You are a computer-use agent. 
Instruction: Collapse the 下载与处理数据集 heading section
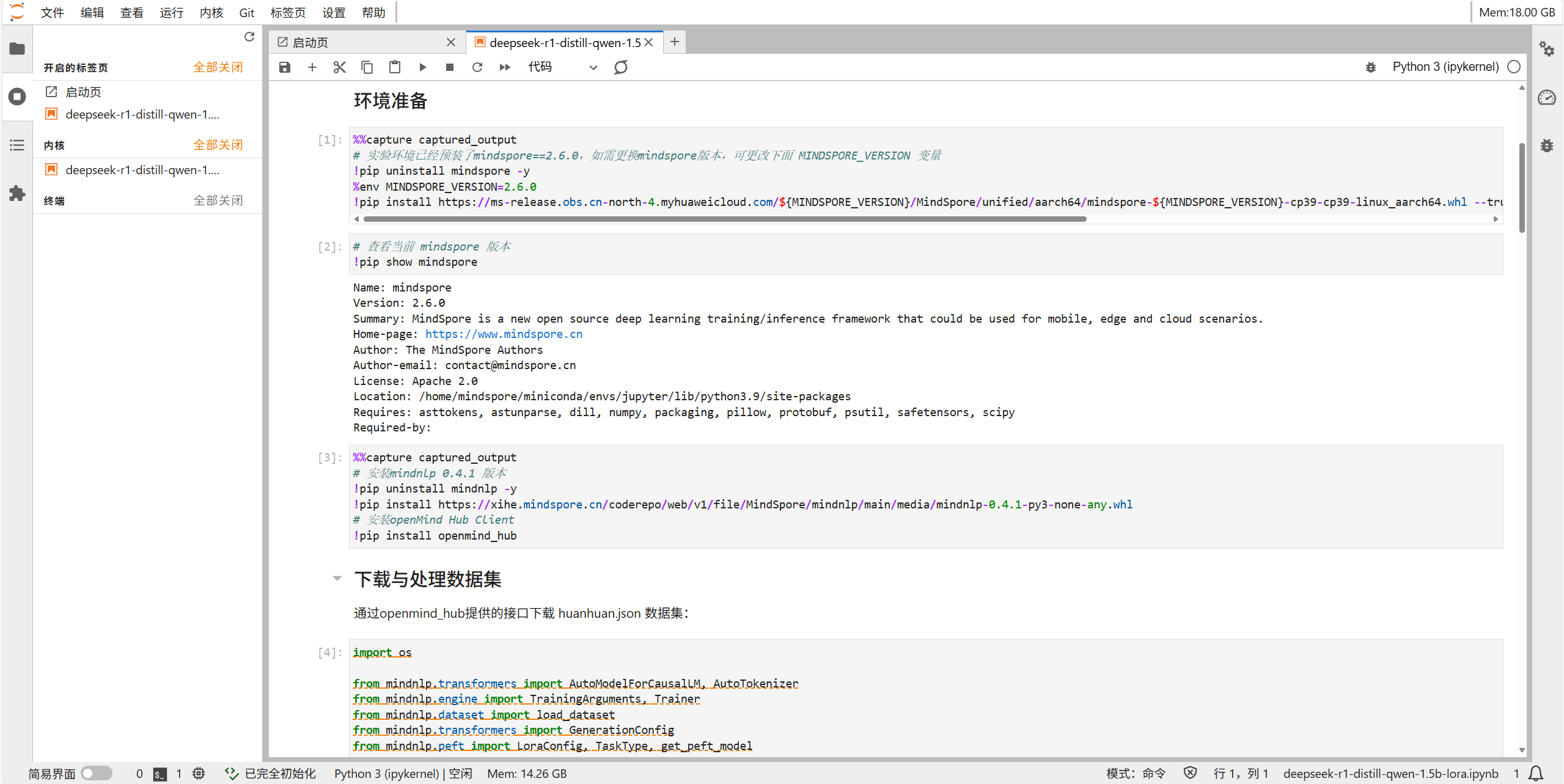[x=337, y=578]
